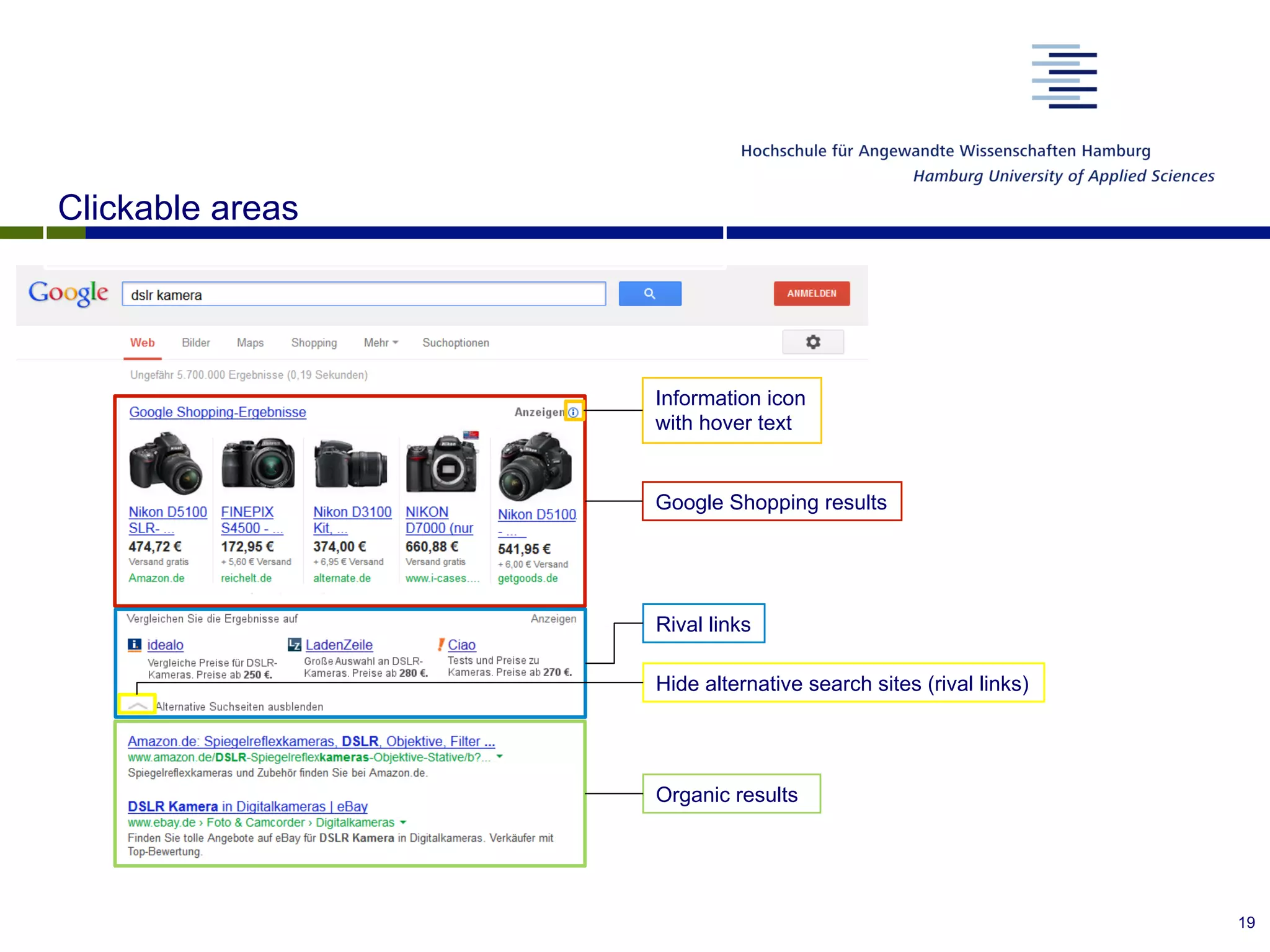
Task: Click the 541,95 € Nikon D5100 thumbnail
Action: (535, 466)
